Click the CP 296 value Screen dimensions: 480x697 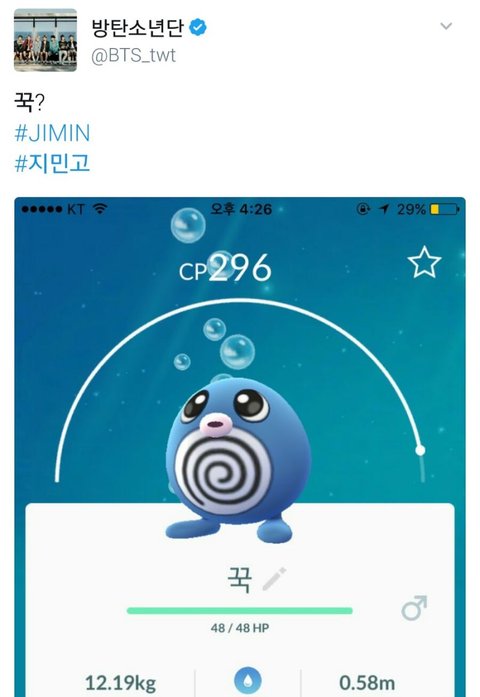coord(225,268)
